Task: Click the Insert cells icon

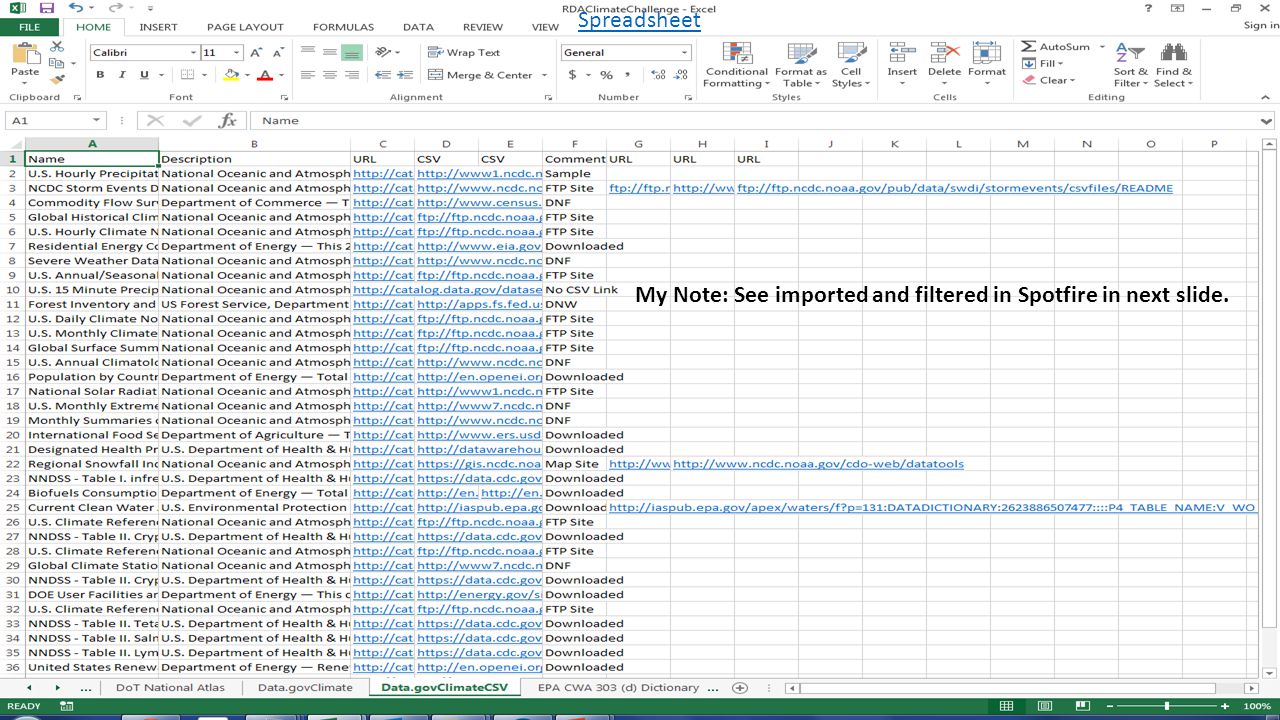Action: pos(902,53)
